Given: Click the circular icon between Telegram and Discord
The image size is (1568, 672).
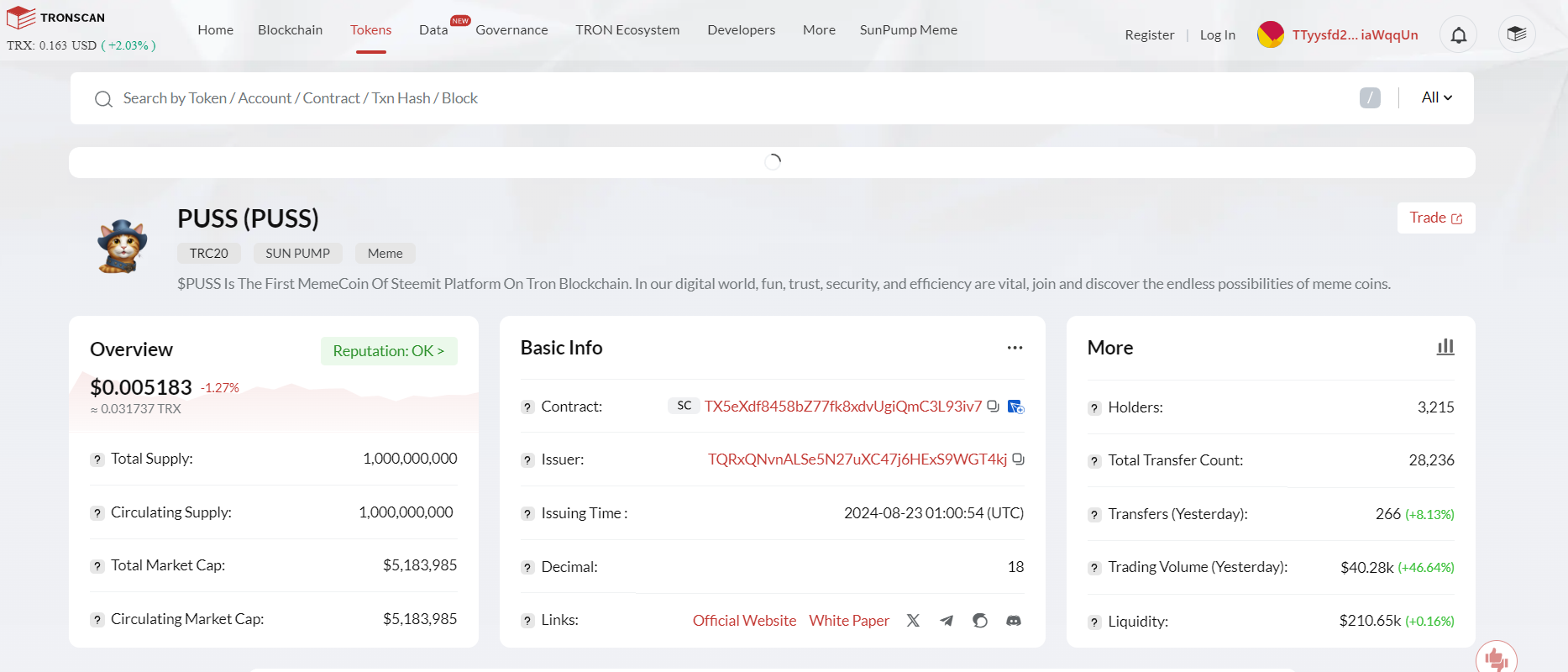Looking at the screenshot, I should point(980,621).
